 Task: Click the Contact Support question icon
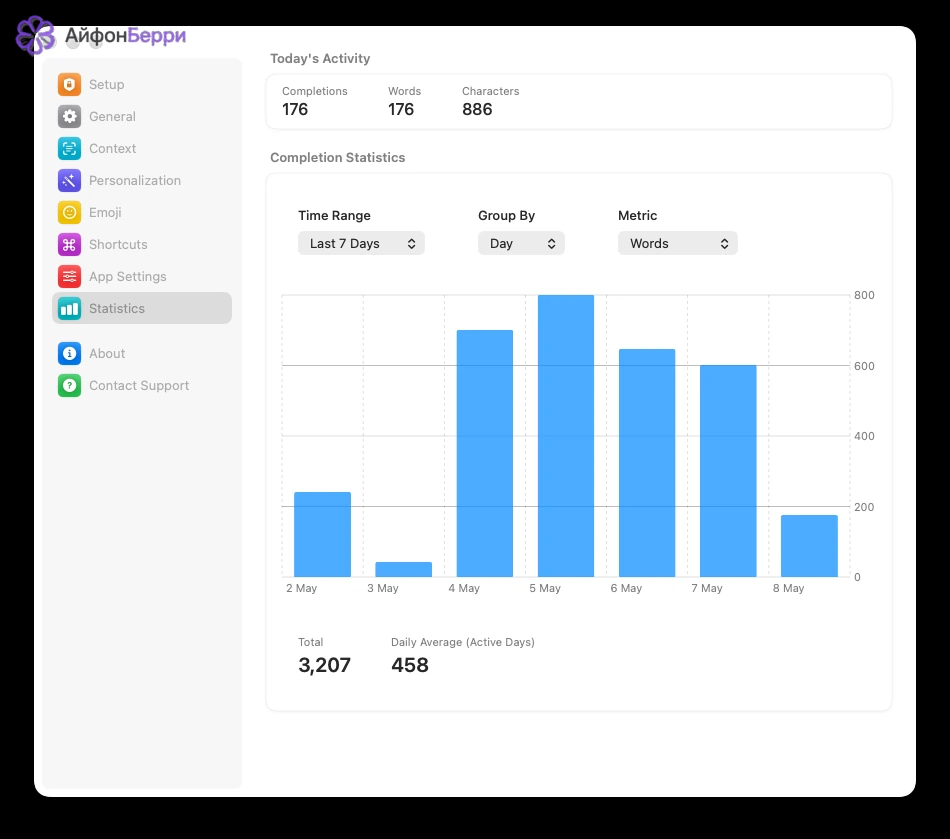click(x=69, y=385)
